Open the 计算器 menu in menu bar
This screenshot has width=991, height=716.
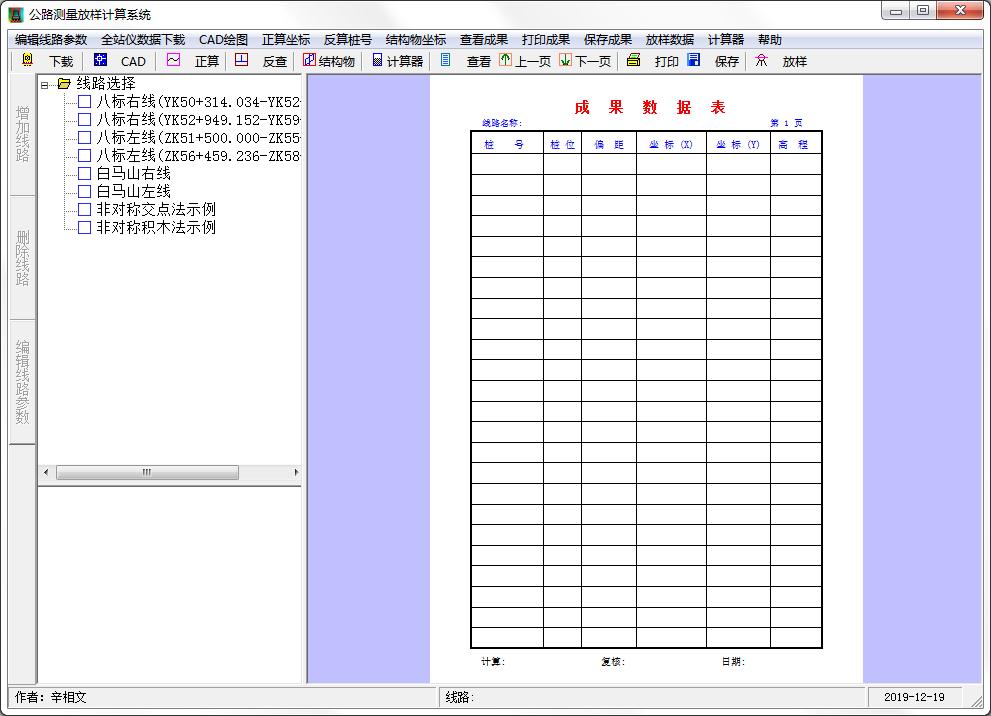coord(726,40)
